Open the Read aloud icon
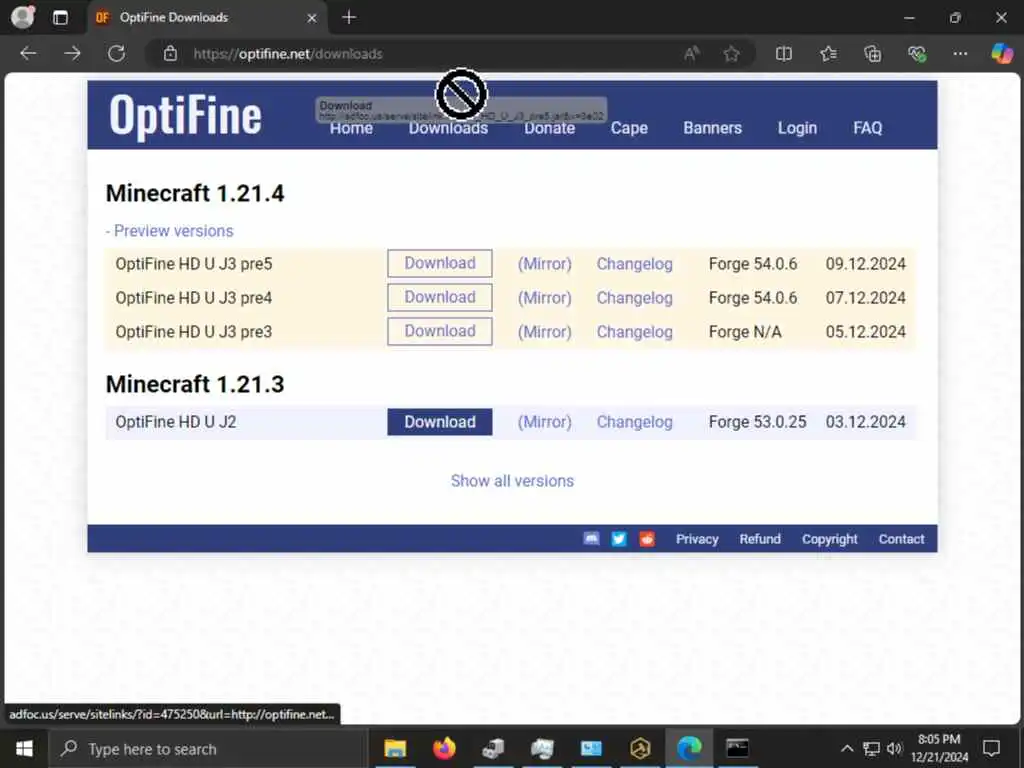The height and width of the screenshot is (768, 1024). coord(692,54)
